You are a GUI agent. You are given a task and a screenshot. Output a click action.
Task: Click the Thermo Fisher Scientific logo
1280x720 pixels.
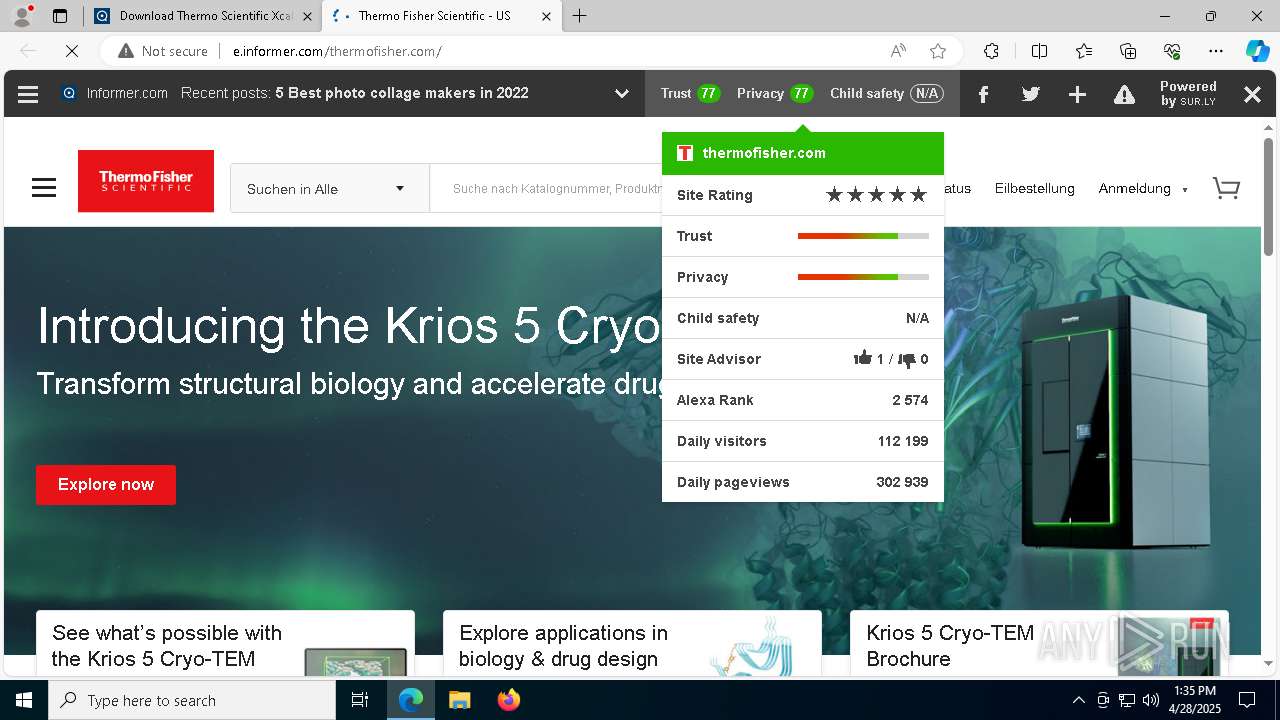click(146, 181)
